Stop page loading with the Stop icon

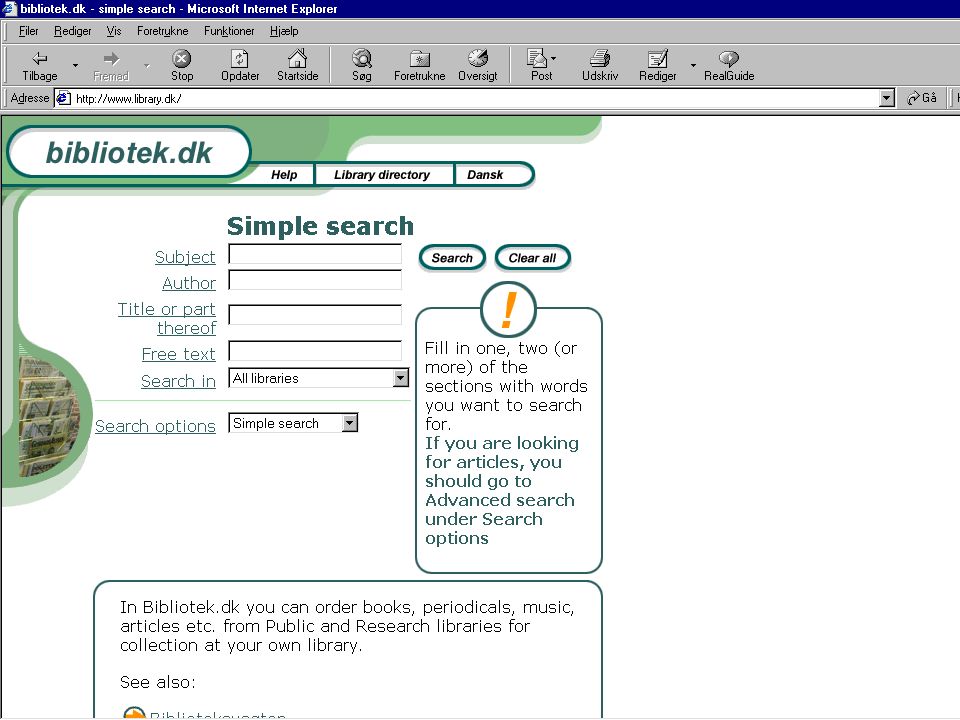(181, 59)
